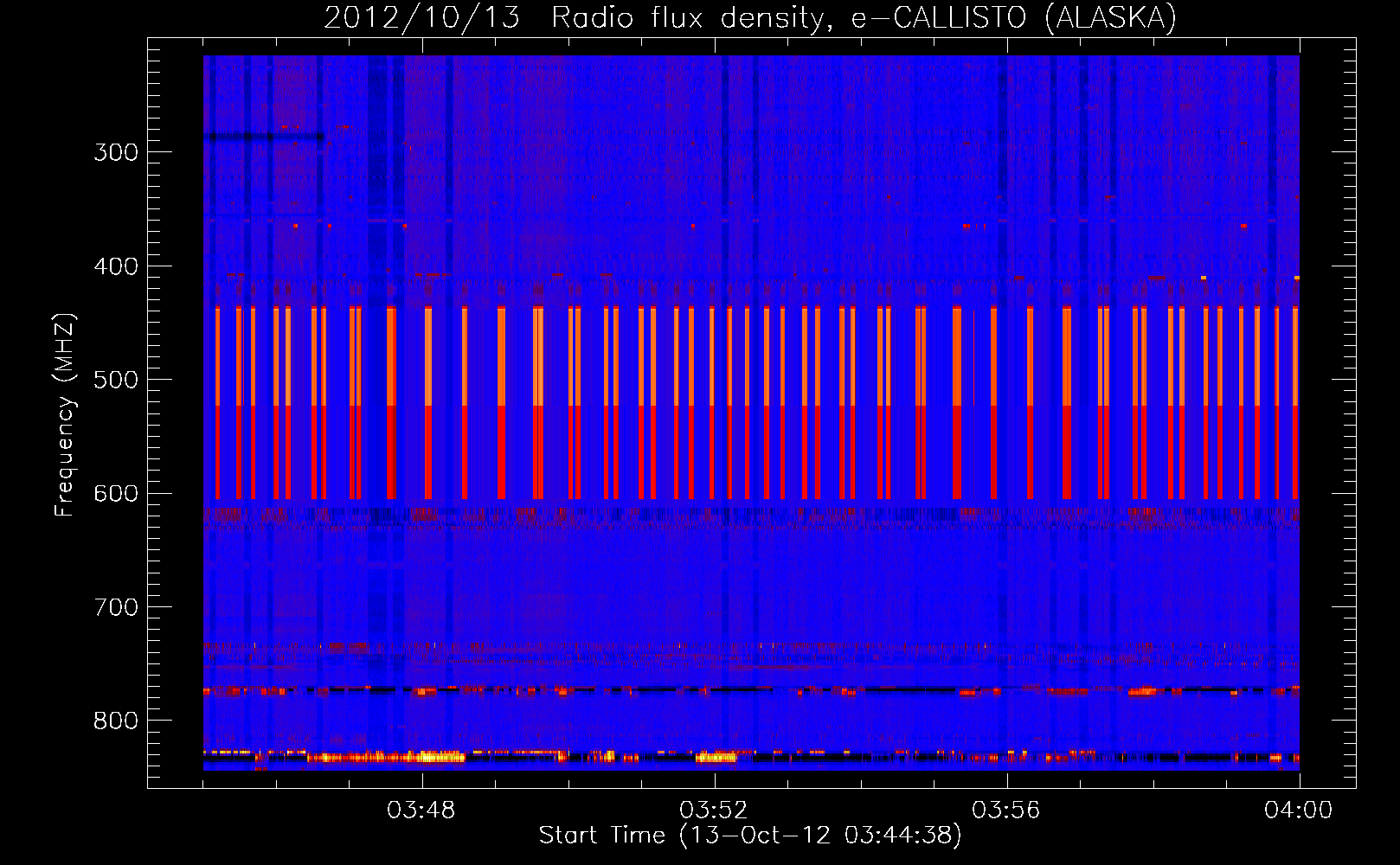Click the 300 frequency tick label
Viewport: 1400px width, 865px height.
(116, 152)
